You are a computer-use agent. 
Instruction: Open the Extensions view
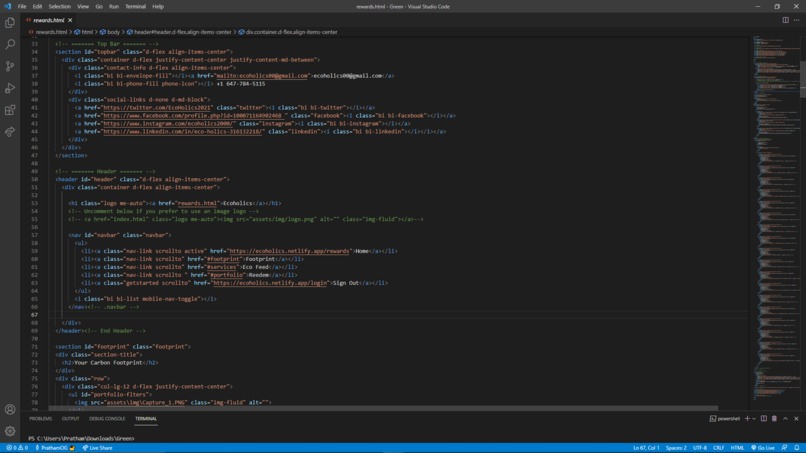pyautogui.click(x=10, y=110)
